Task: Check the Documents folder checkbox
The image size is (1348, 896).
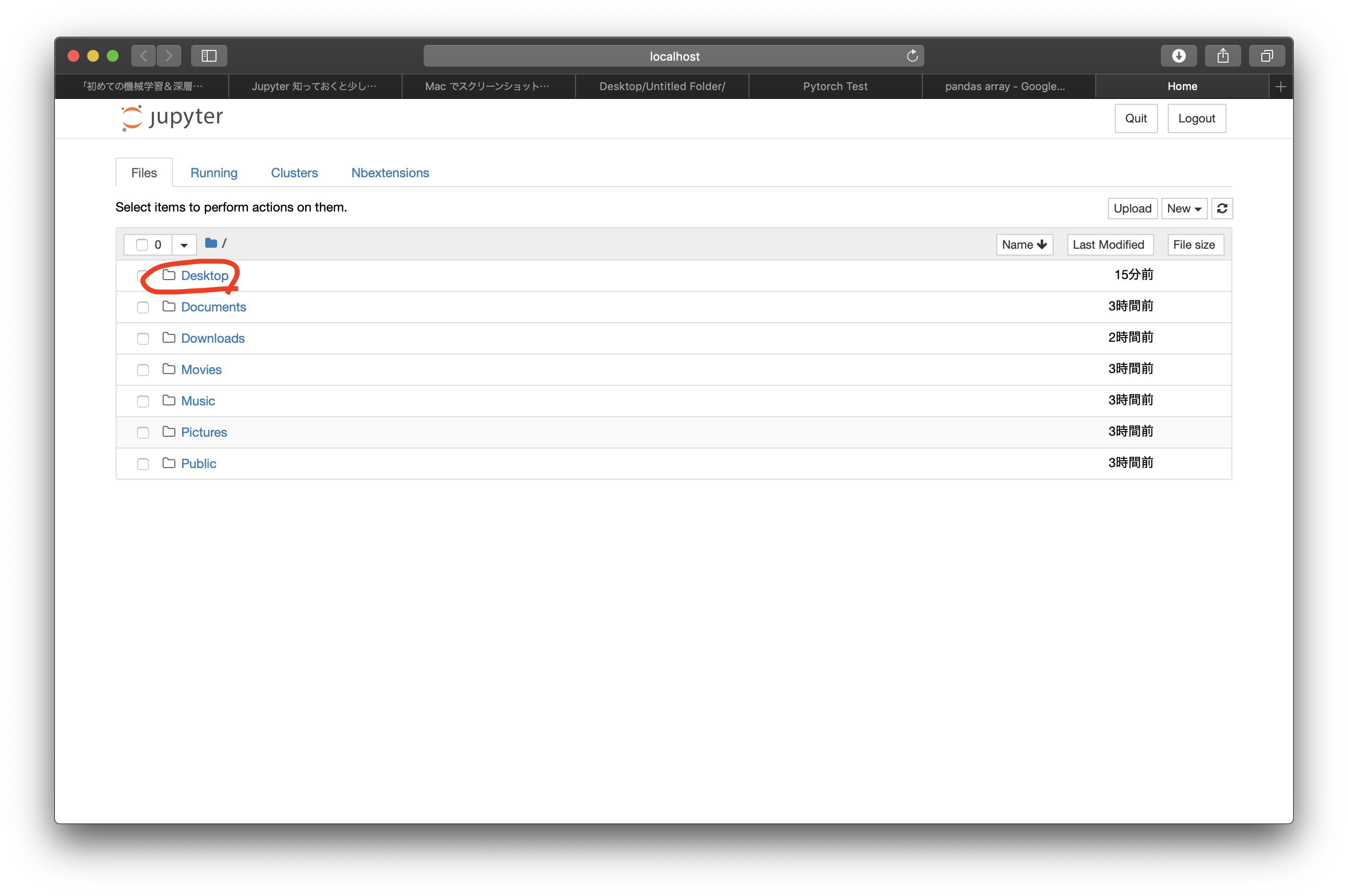Action: coord(143,307)
